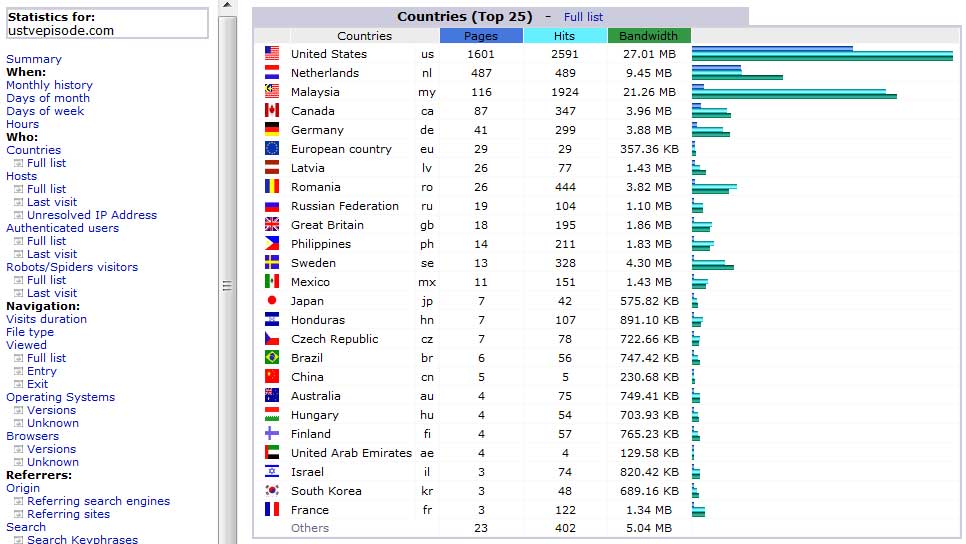The image size is (966, 544).
Task: Click the Malaysia flag icon
Action: pyautogui.click(x=272, y=92)
